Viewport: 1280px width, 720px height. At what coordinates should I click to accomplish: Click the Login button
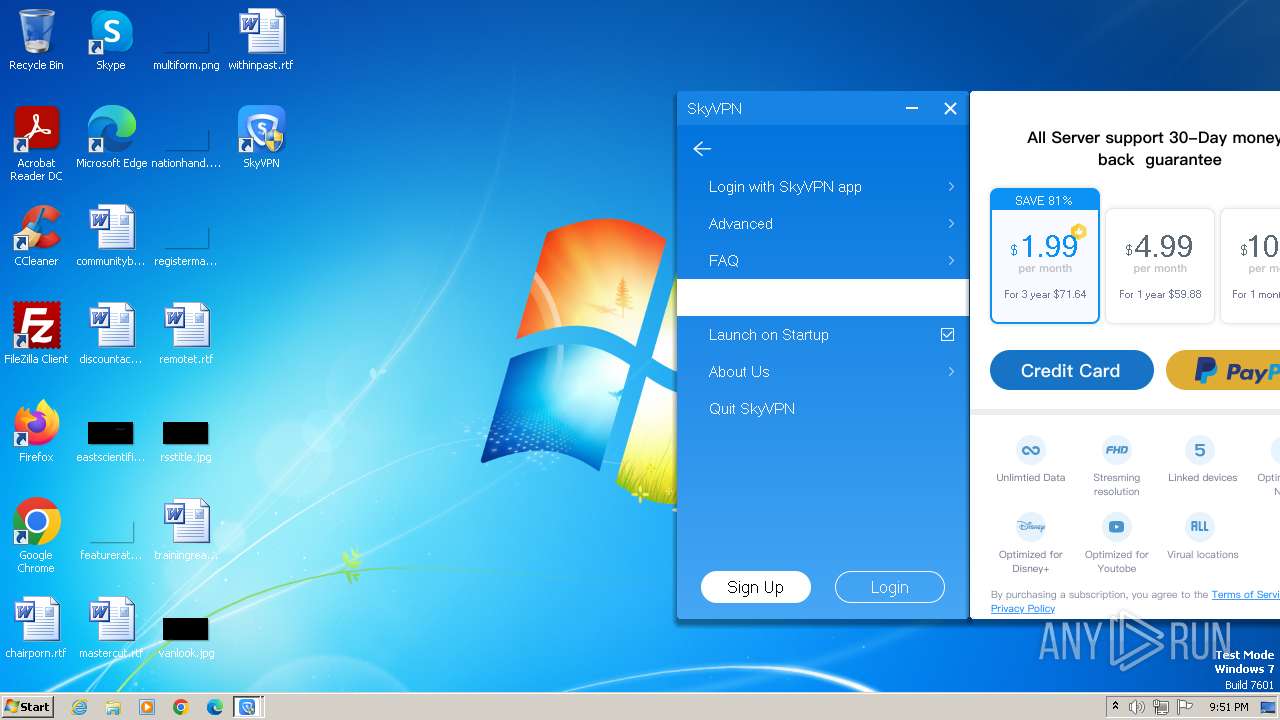889,587
